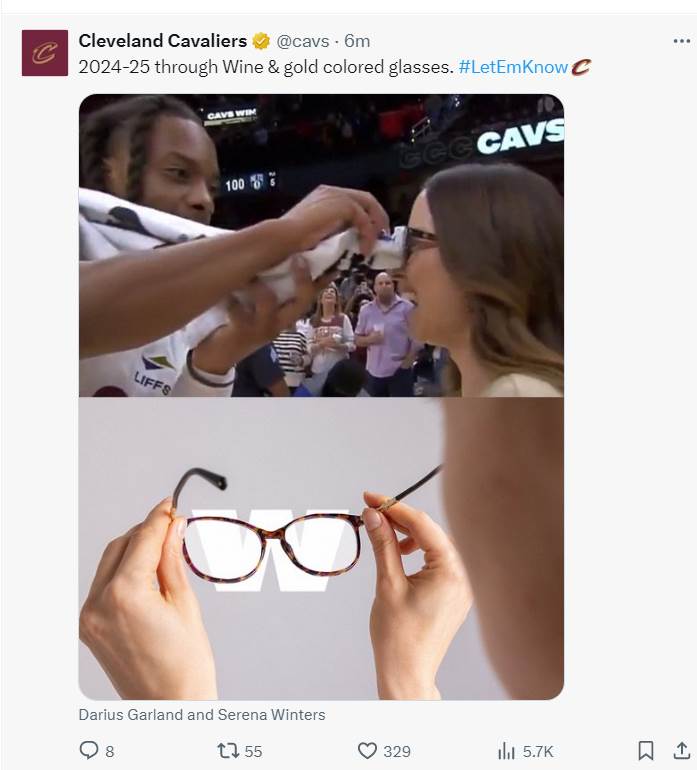Visit the @cavs handle link
The width and height of the screenshot is (697, 770).
tap(303, 41)
